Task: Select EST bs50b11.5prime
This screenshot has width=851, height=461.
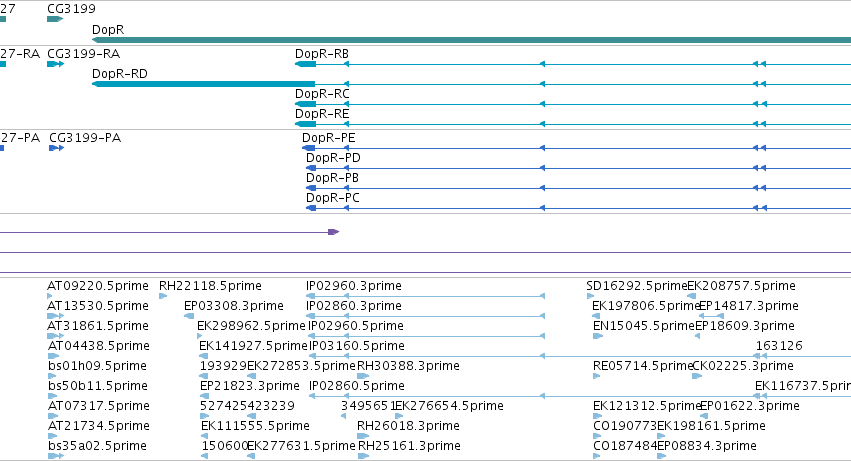Action: 98,386
